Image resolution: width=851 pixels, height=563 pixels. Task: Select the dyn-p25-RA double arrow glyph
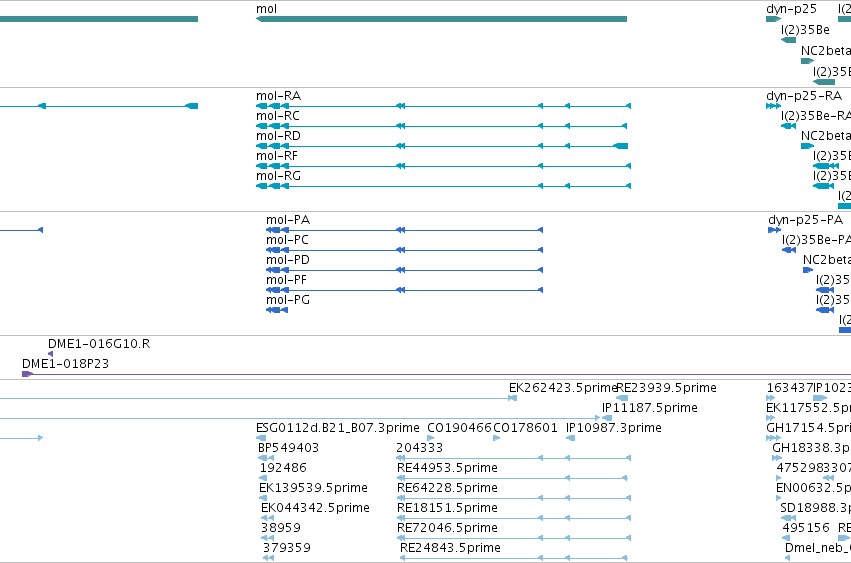tap(773, 106)
